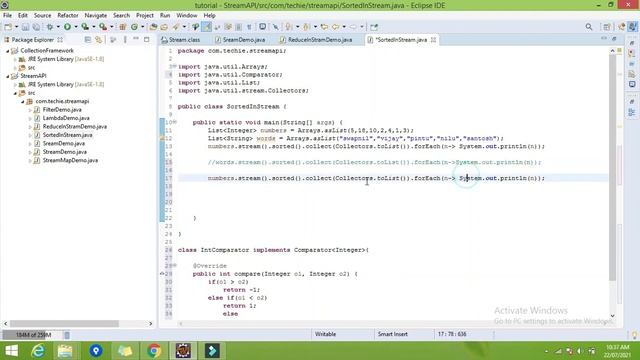This screenshot has height=360, width=640.
Task: Open the Project menu
Action: click(x=144, y=16)
